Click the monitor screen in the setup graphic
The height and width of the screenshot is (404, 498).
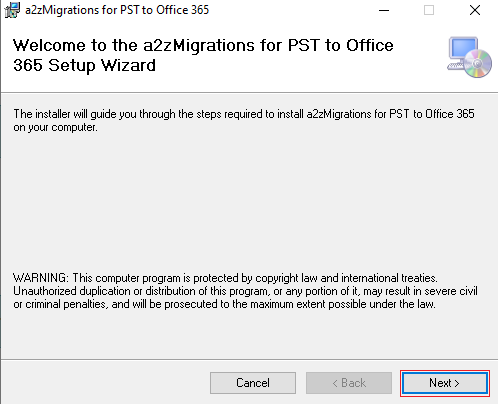(x=463, y=49)
